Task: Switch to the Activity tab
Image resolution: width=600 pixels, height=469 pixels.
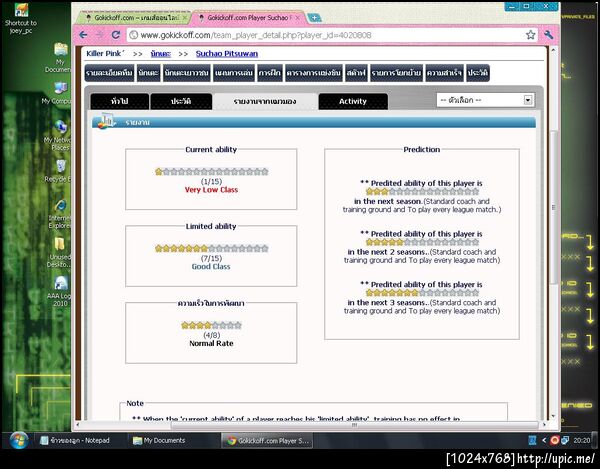Action: pyautogui.click(x=353, y=101)
